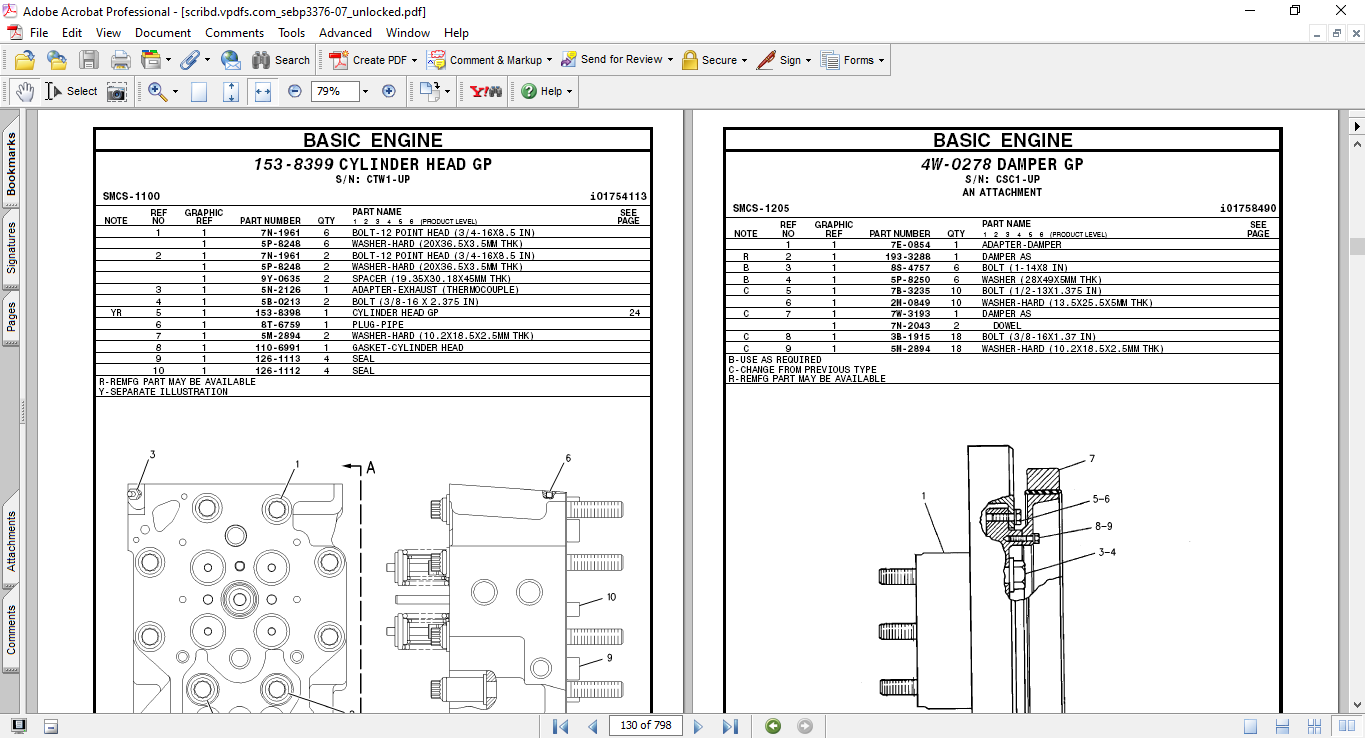This screenshot has height=738, width=1365.
Task: Select the Hand tool
Action: click(x=24, y=91)
